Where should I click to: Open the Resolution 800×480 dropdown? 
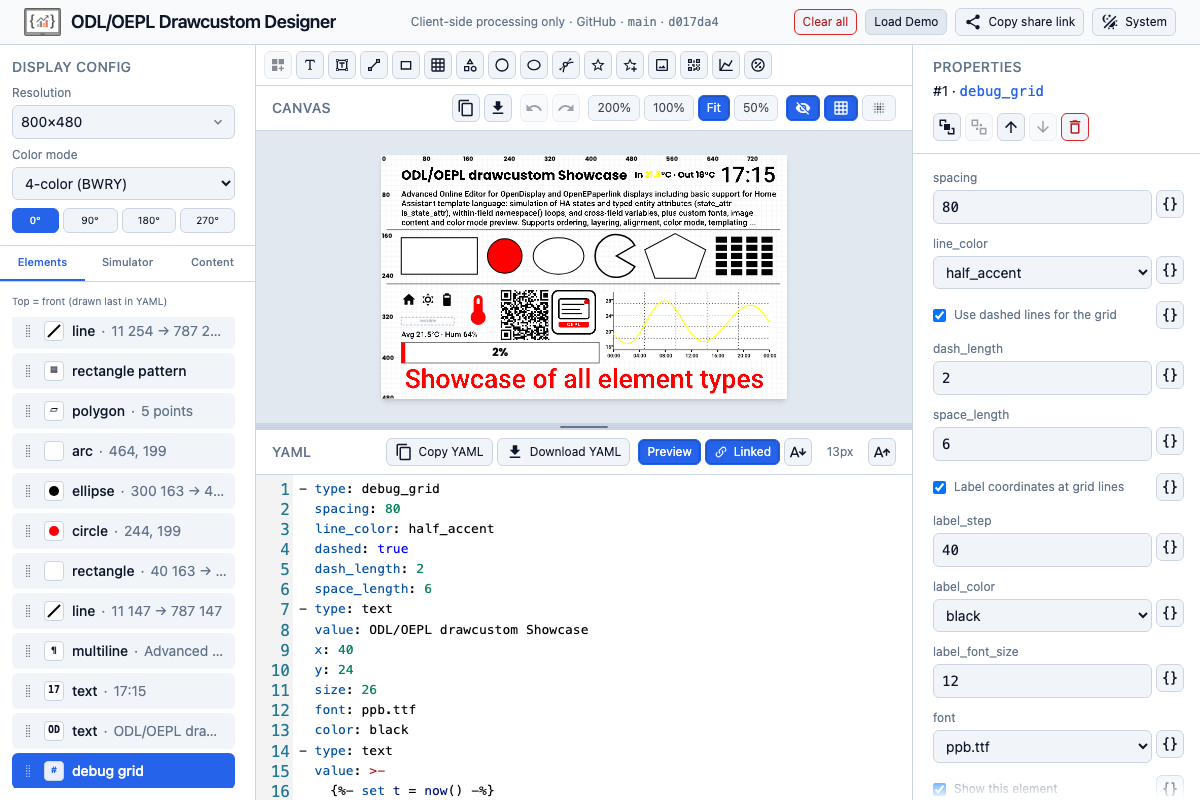(x=123, y=122)
